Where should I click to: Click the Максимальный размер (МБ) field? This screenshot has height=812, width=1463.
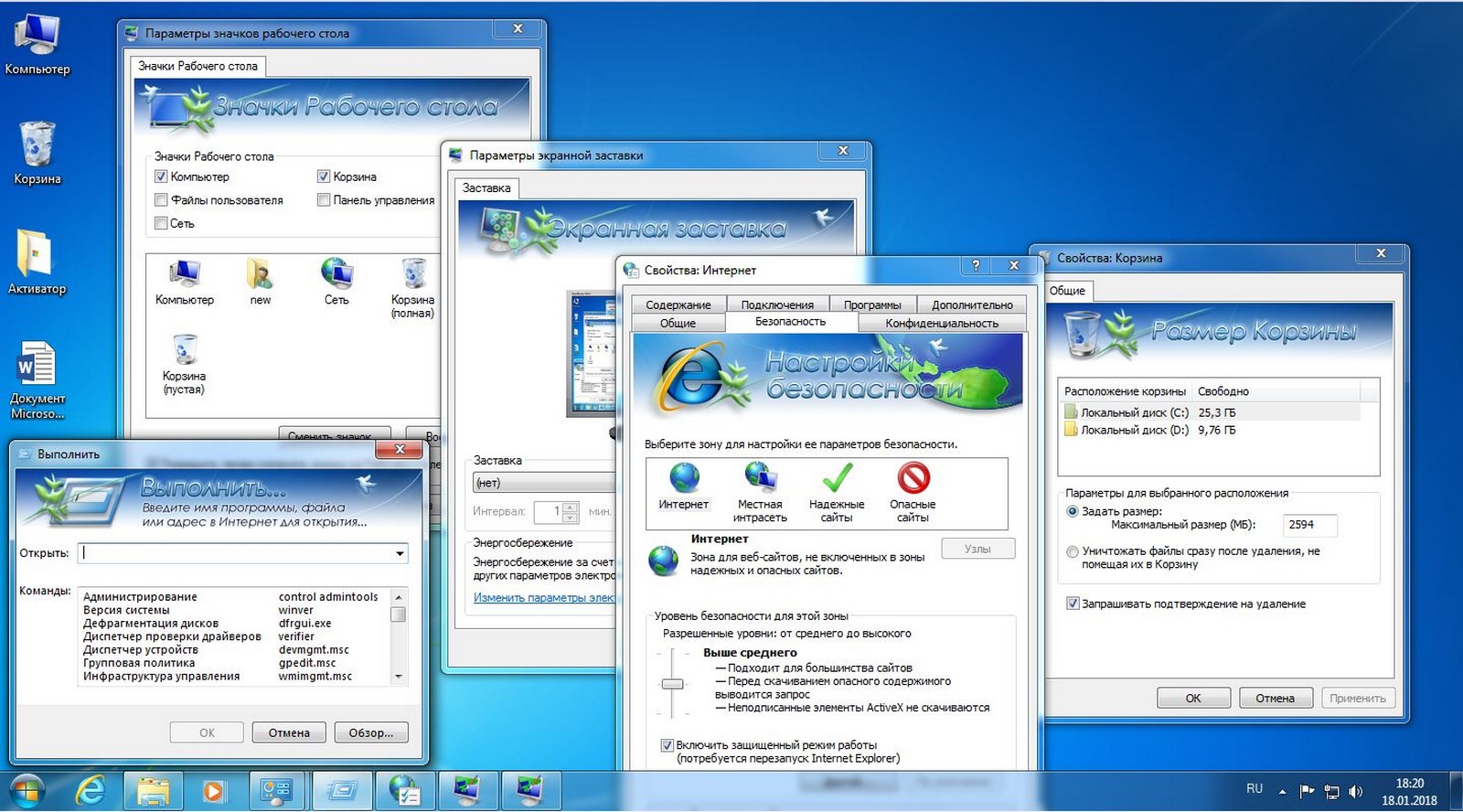pos(1309,525)
